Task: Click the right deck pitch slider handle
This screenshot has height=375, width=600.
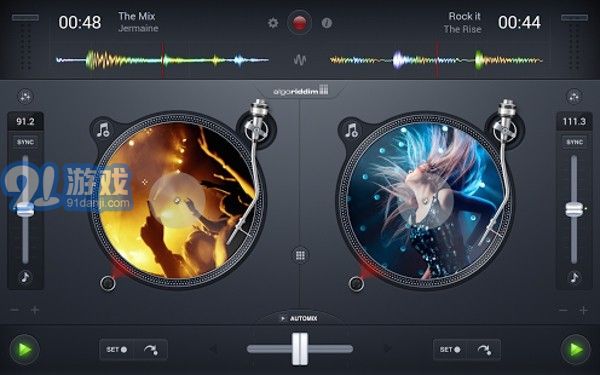Action: 574,209
